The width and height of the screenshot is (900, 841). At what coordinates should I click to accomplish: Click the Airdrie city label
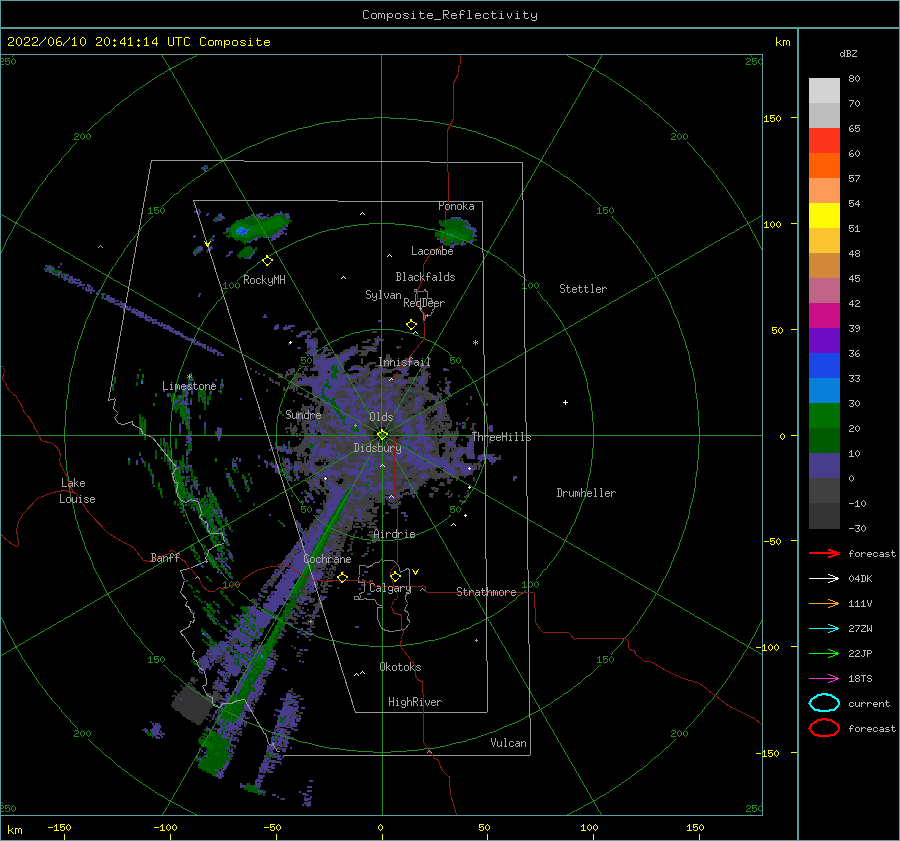pos(394,534)
